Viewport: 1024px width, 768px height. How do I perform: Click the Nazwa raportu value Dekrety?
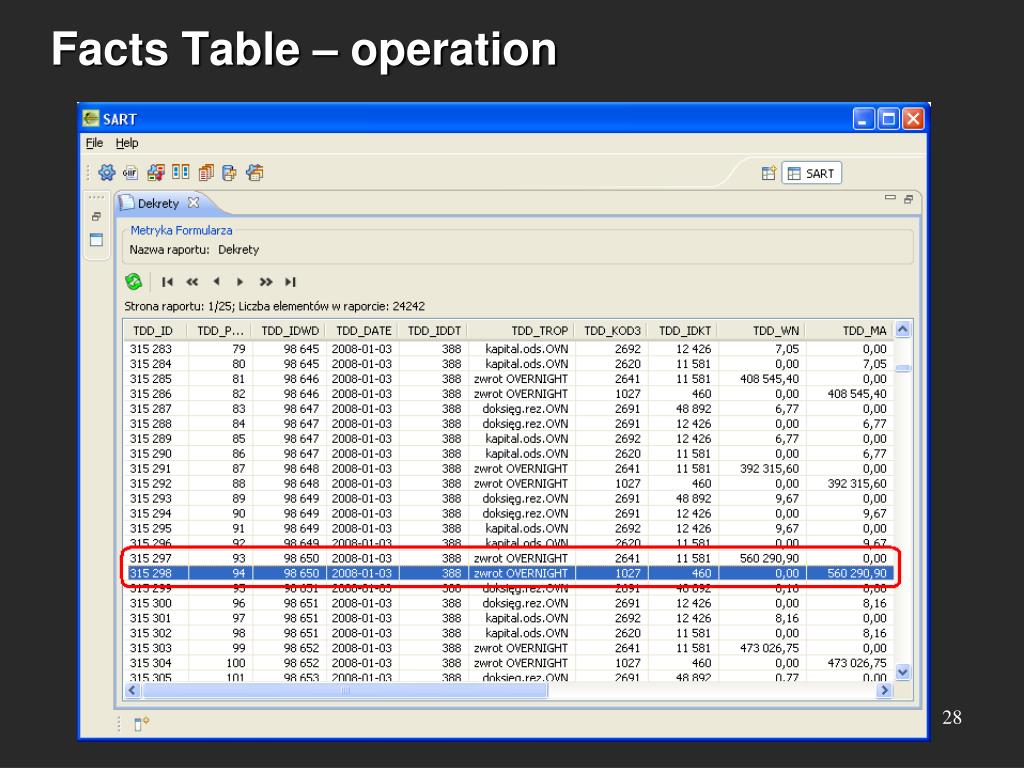[x=238, y=249]
